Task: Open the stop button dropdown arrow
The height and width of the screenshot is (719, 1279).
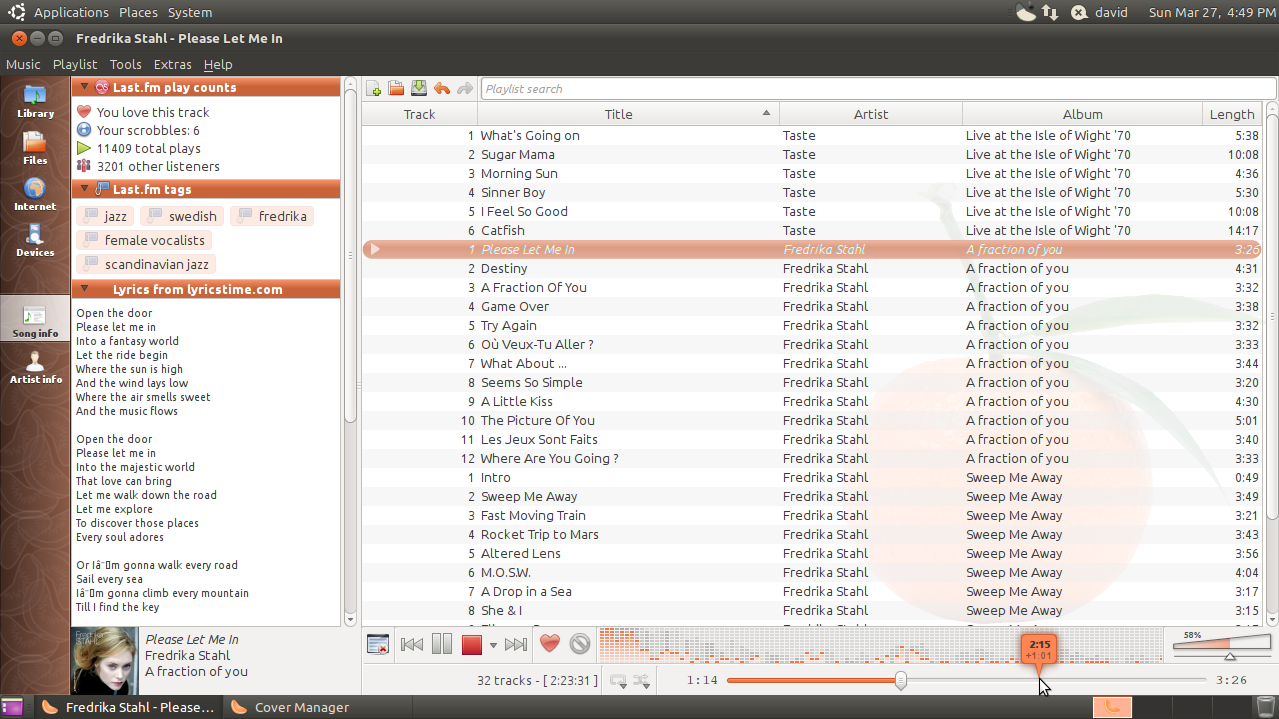Action: point(491,645)
